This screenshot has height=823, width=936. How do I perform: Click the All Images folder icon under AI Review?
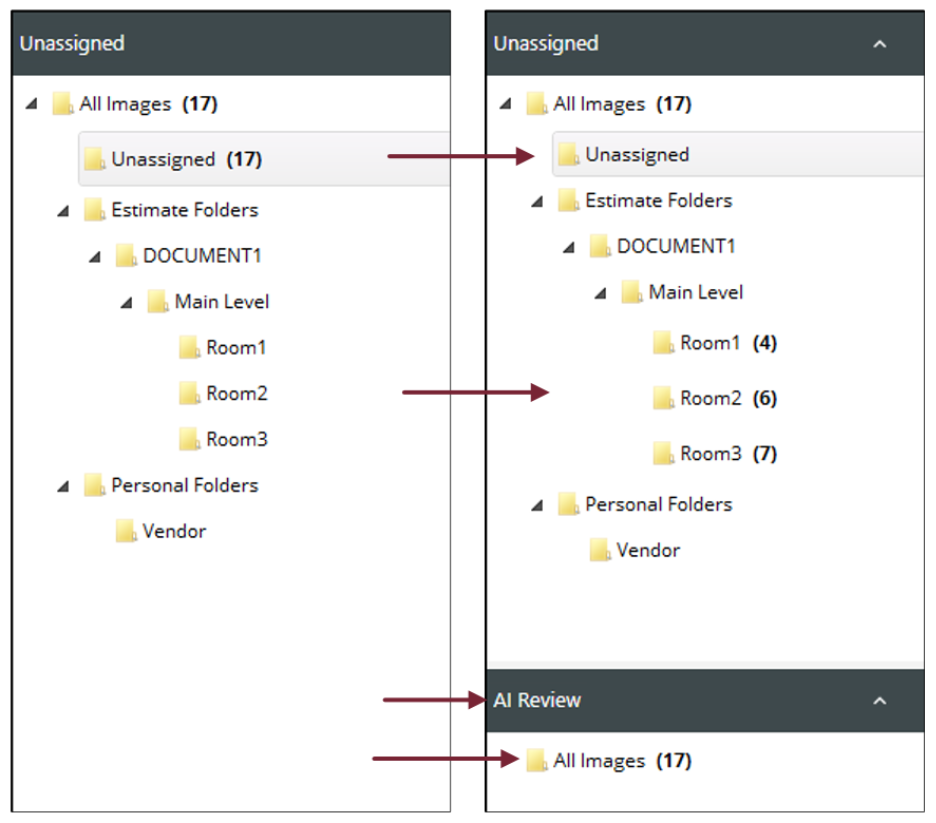coord(538,761)
